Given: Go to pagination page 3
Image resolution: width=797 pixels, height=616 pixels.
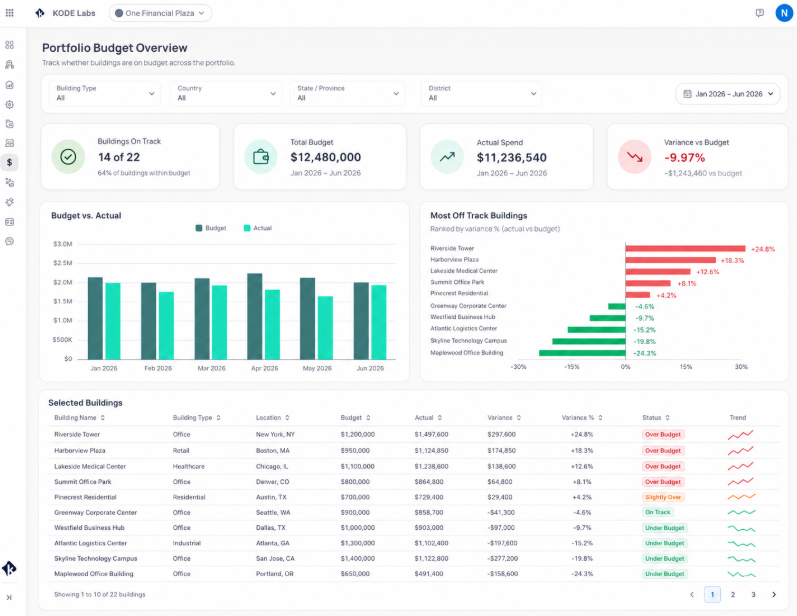Looking at the screenshot, I should coord(753,594).
